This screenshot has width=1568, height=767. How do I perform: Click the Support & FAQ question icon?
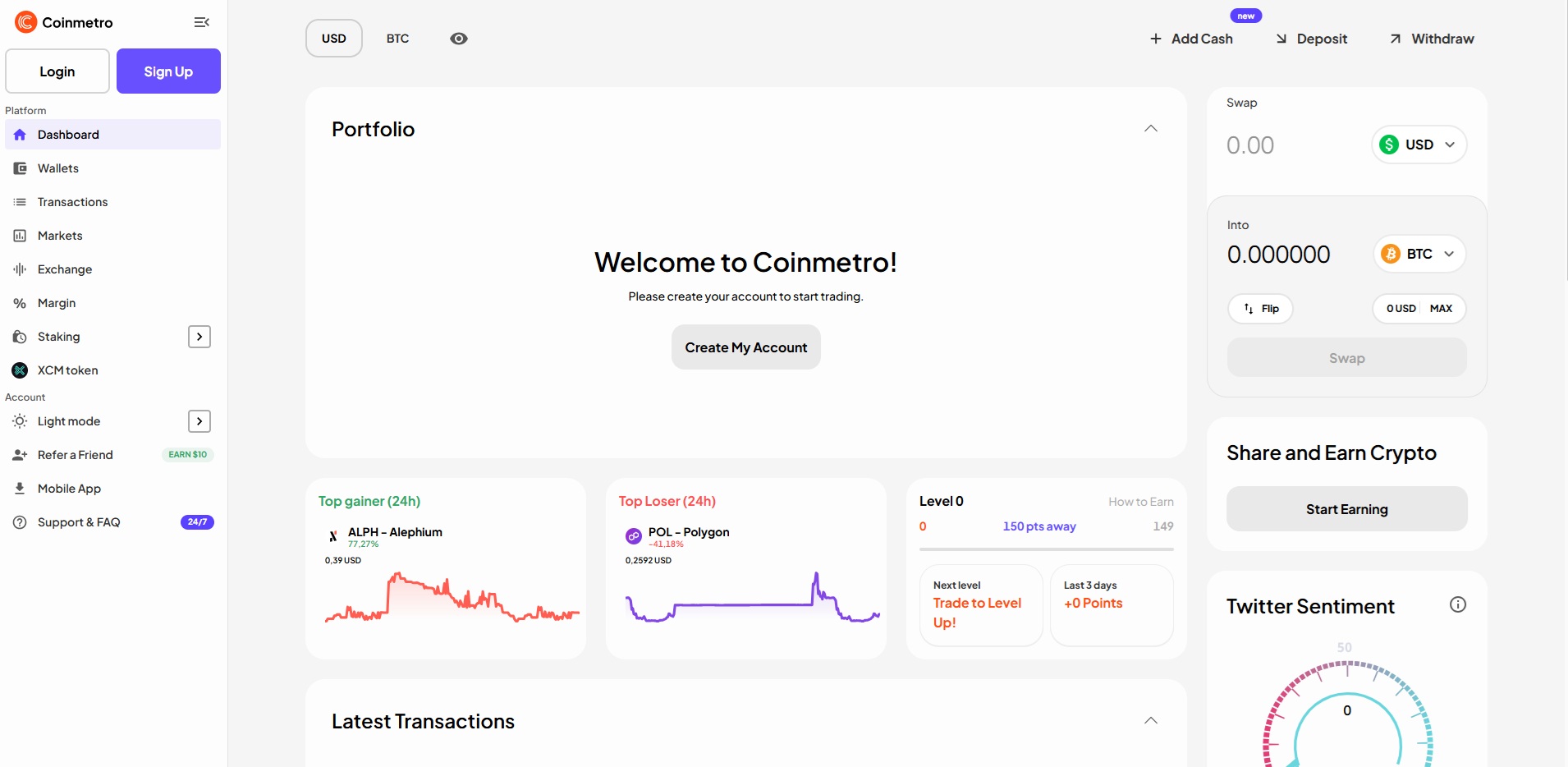20,522
